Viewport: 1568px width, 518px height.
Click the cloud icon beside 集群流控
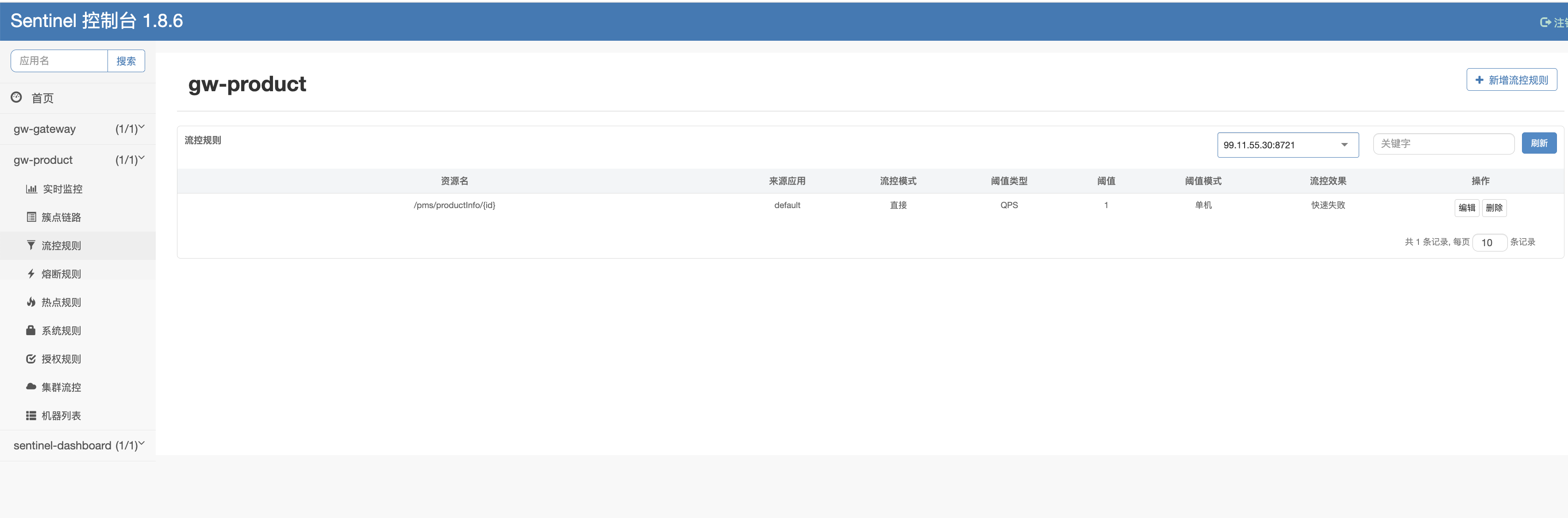31,387
